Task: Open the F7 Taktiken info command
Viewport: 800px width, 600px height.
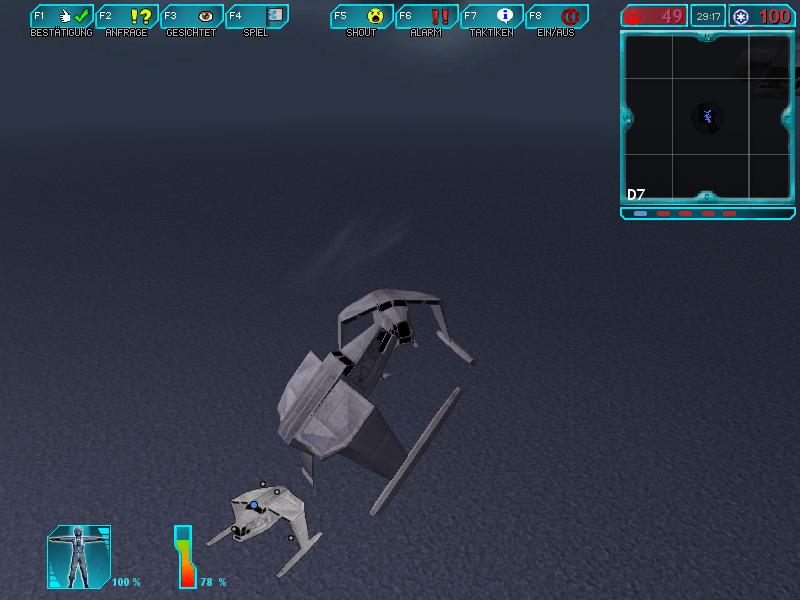Action: click(x=491, y=21)
